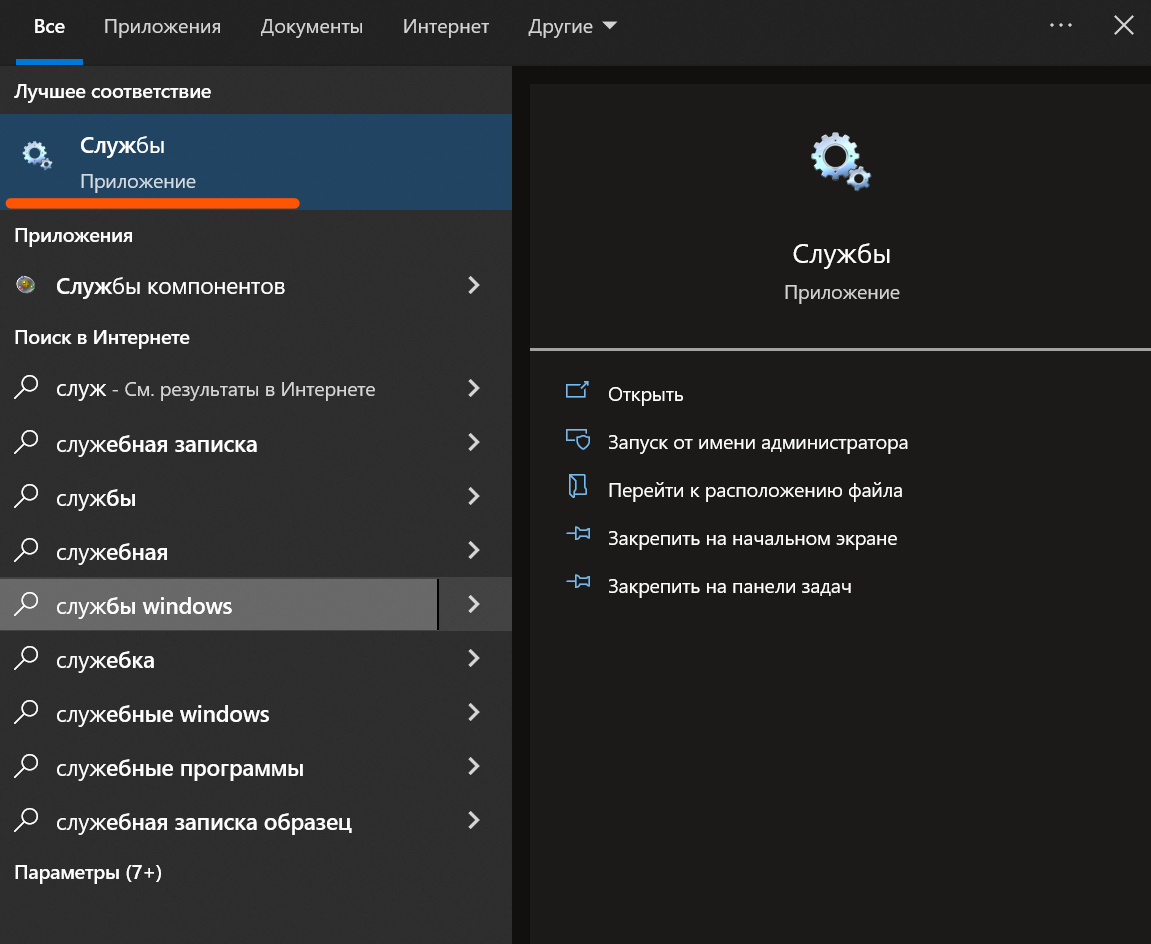1151x944 pixels.
Task: Switch to the Приложения tab
Action: coord(162,27)
